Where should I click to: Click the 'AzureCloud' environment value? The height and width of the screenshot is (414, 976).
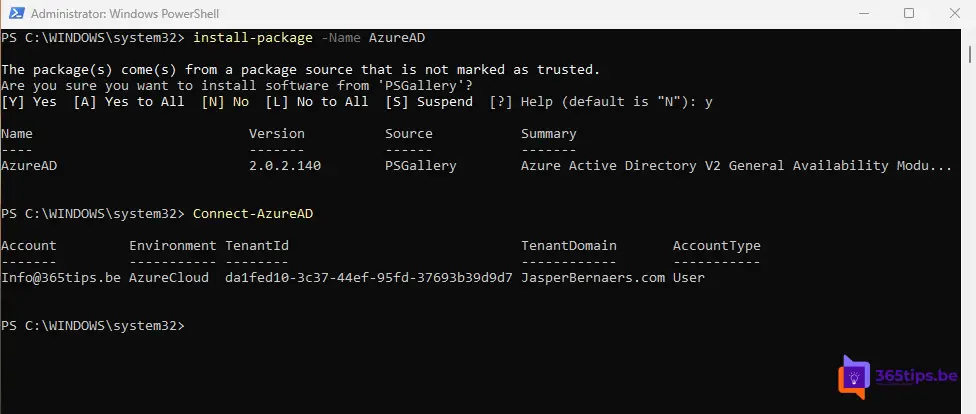point(169,278)
